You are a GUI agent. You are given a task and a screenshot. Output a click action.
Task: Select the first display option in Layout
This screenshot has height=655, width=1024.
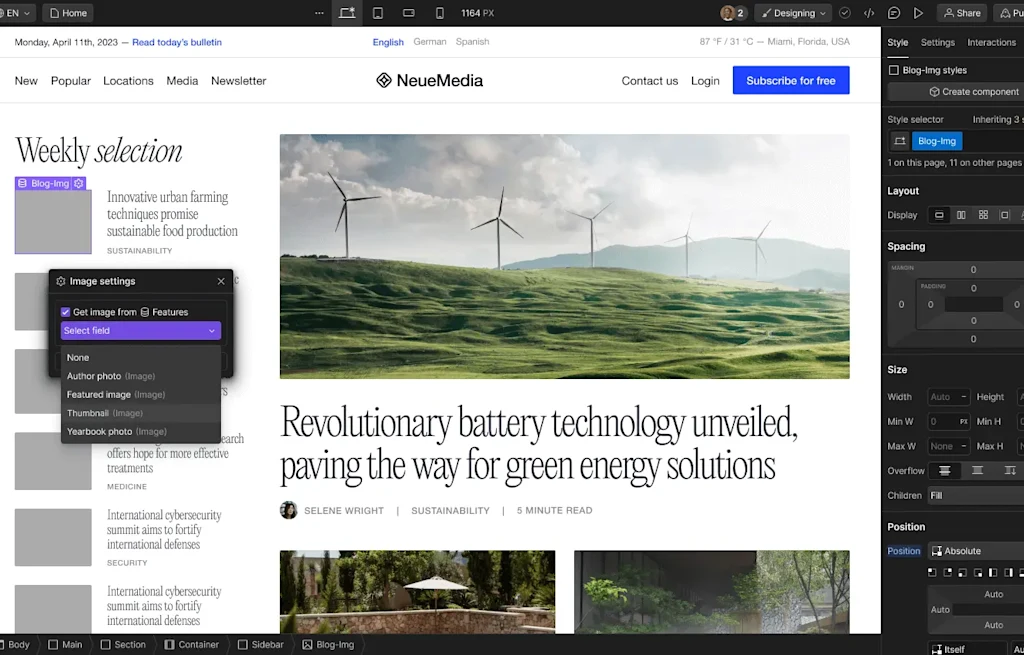click(938, 214)
